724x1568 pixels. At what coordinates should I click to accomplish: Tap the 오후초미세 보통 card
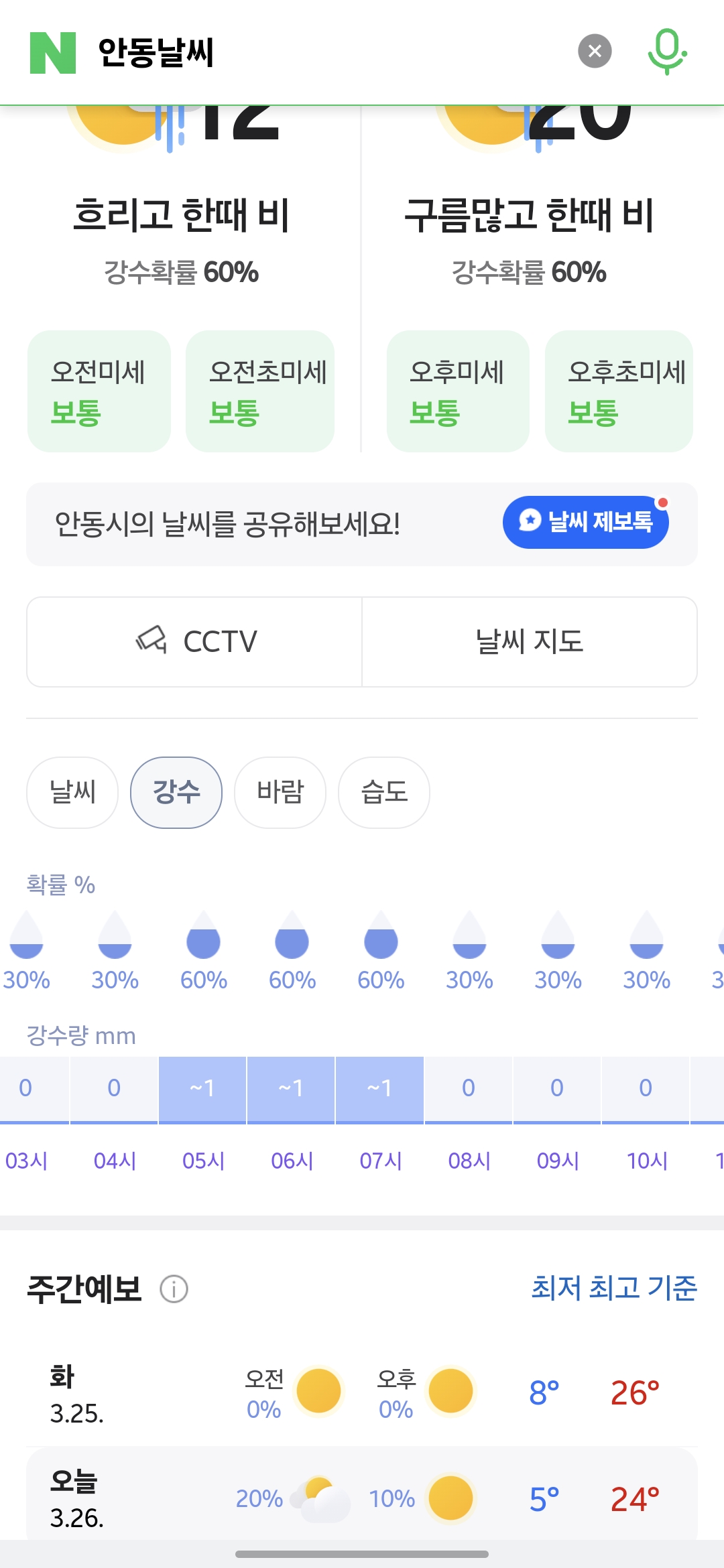point(619,391)
